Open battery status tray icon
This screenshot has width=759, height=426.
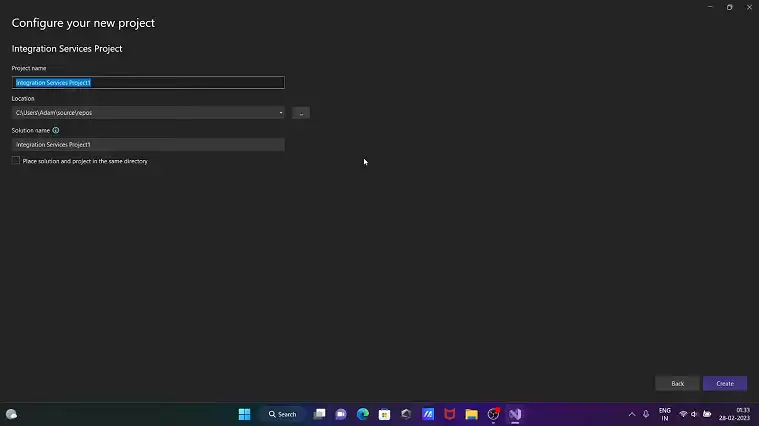[707, 414]
